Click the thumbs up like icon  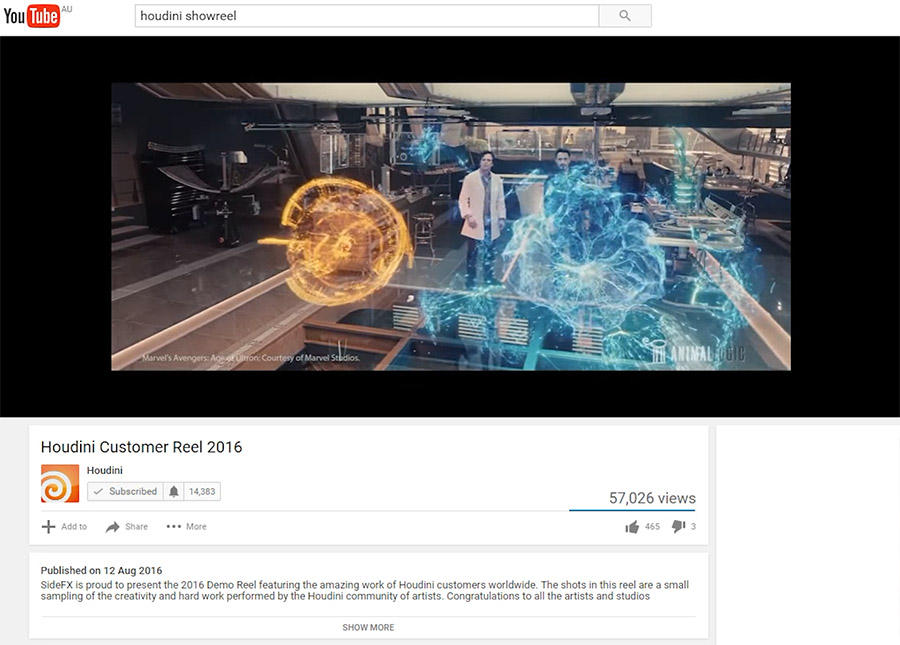[632, 527]
